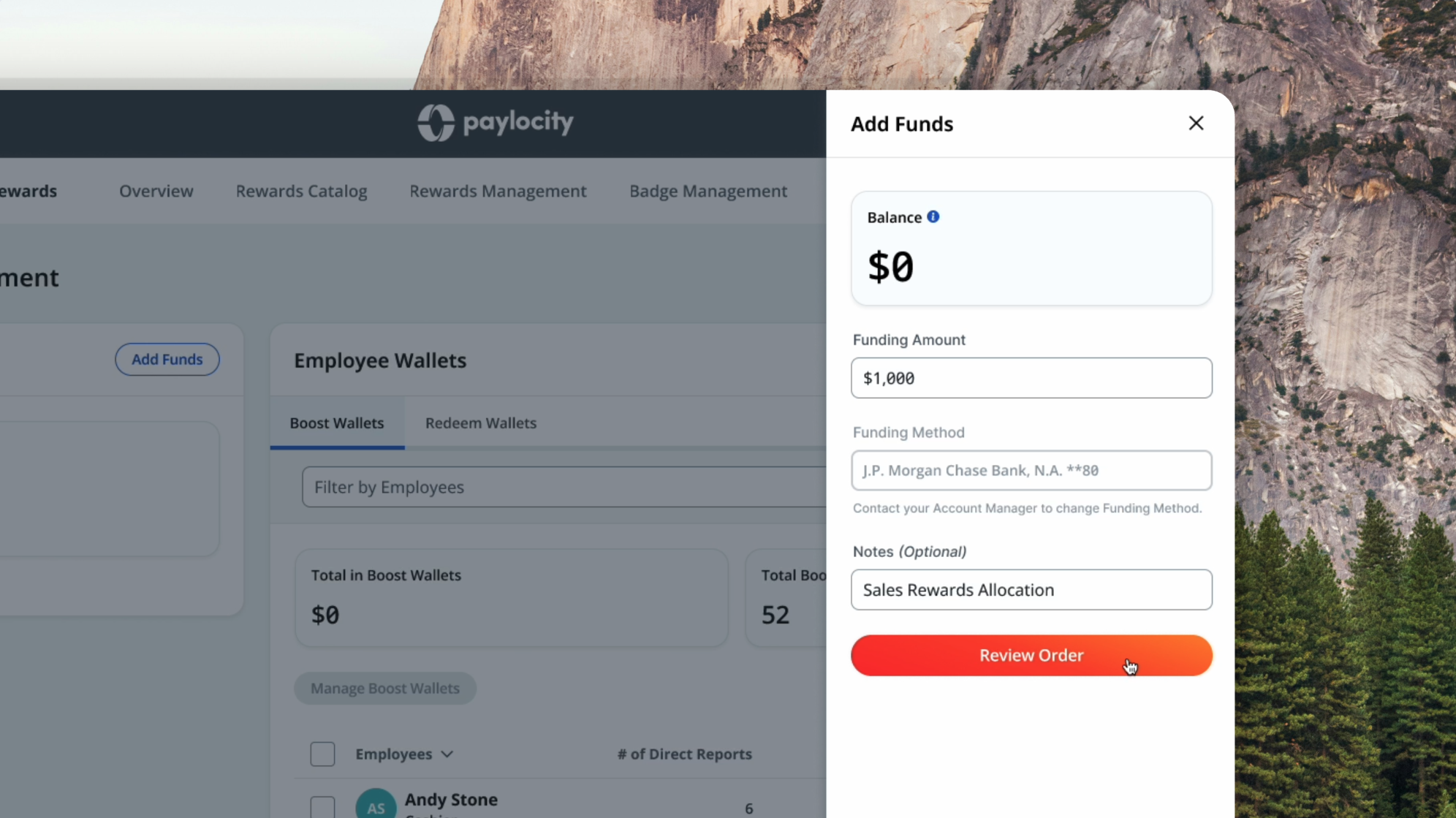The width and height of the screenshot is (1456, 818).
Task: Close the Add Funds panel
Action: (1196, 123)
